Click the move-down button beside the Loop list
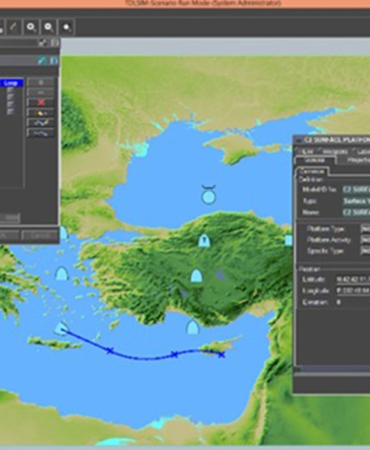Screen dimensions: 370x450 coord(41,92)
